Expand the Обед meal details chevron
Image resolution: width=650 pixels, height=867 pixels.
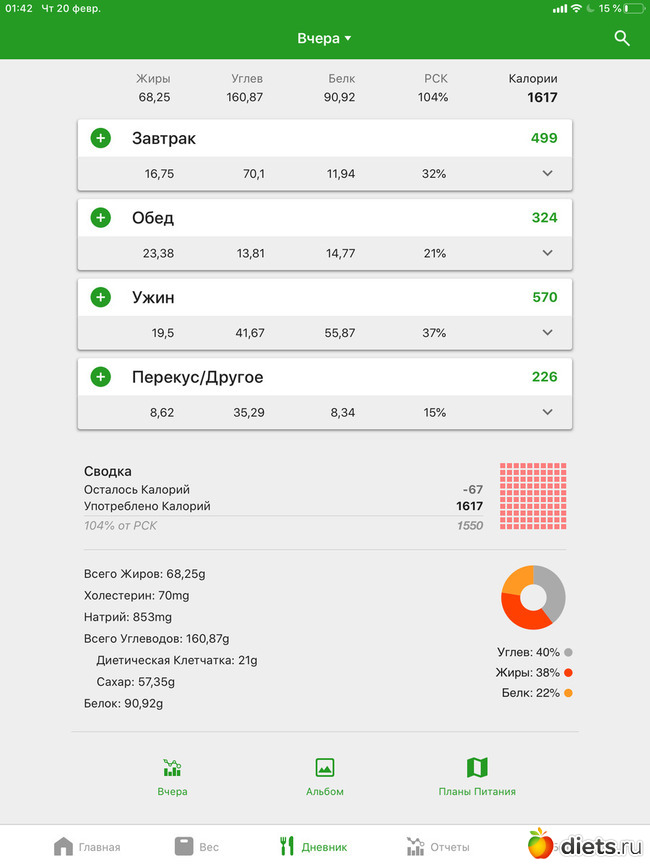click(x=547, y=253)
